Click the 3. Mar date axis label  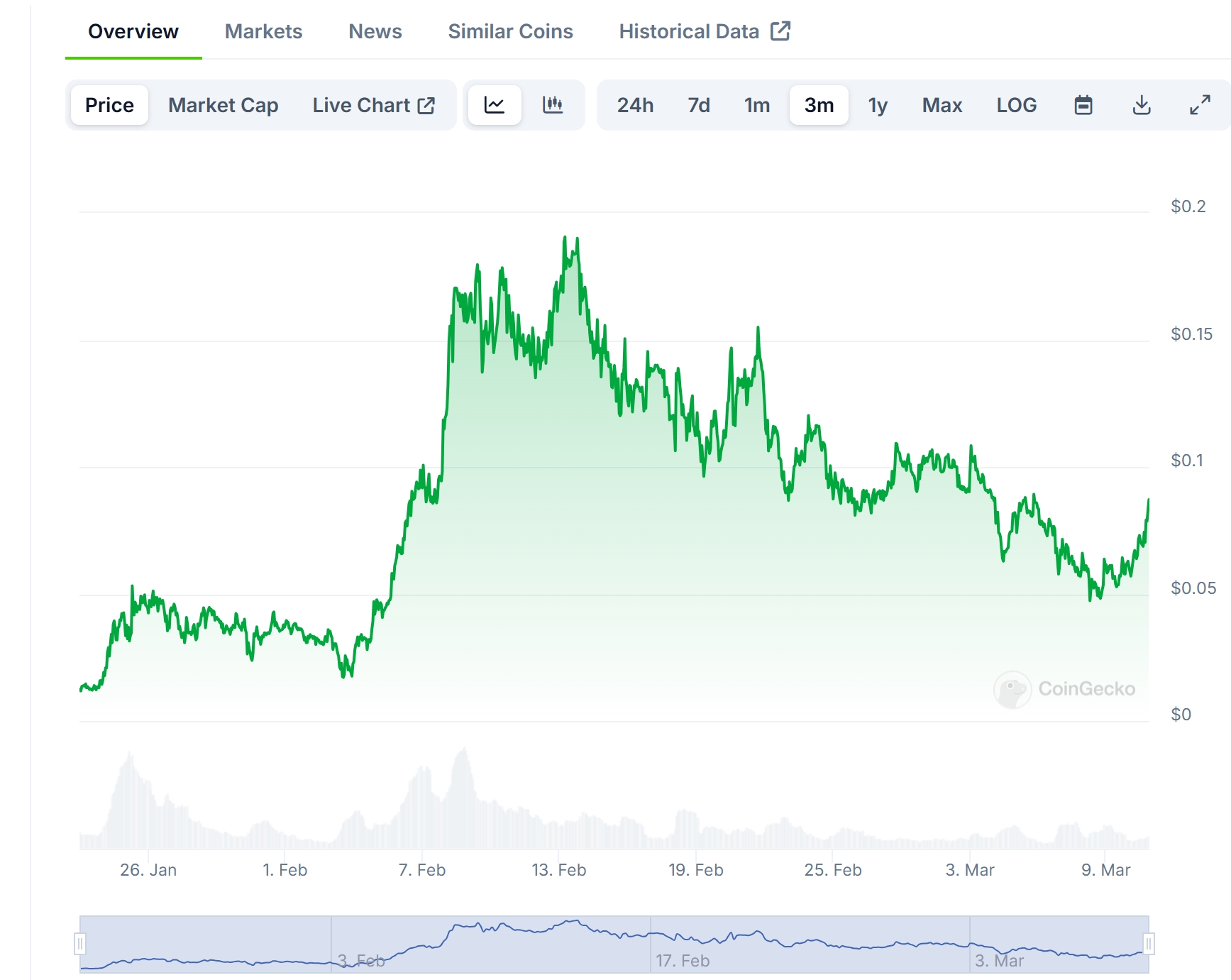point(970,870)
